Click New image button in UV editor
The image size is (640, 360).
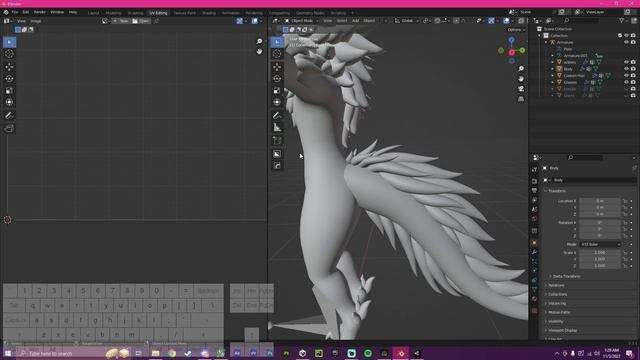pyautogui.click(x=121, y=21)
